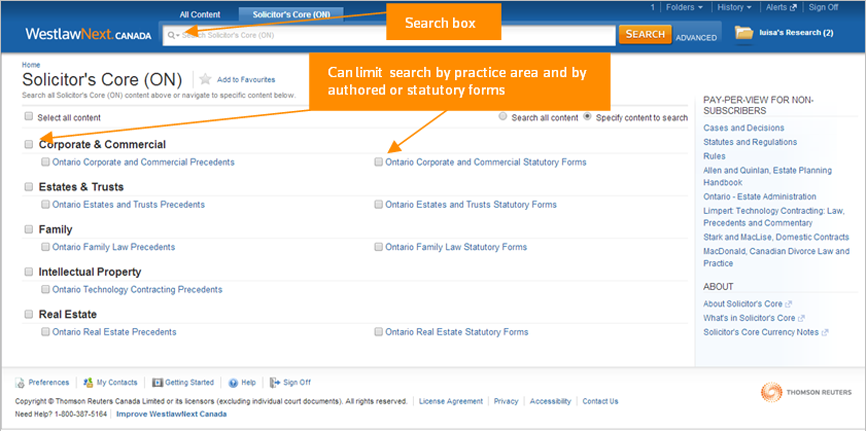
Task: Check Ontario Corporate and Commercial Statutory Forms box
Action: click(x=378, y=162)
